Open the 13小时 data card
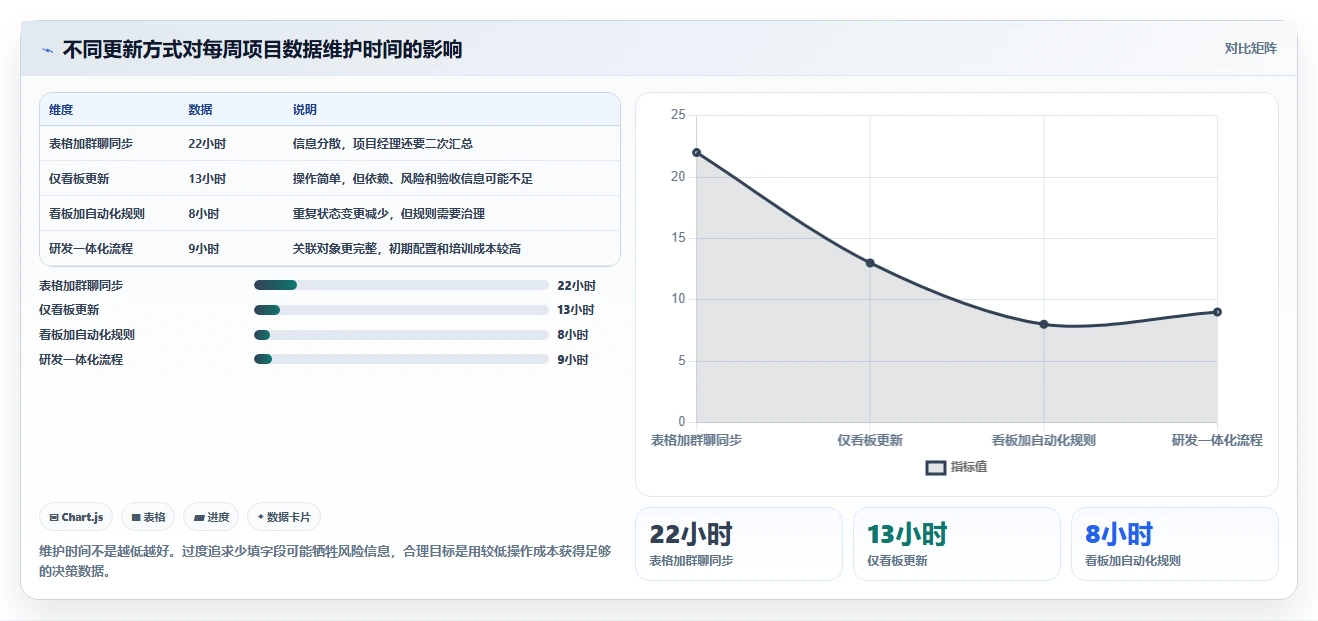The width and height of the screenshot is (1318, 621). 957,544
